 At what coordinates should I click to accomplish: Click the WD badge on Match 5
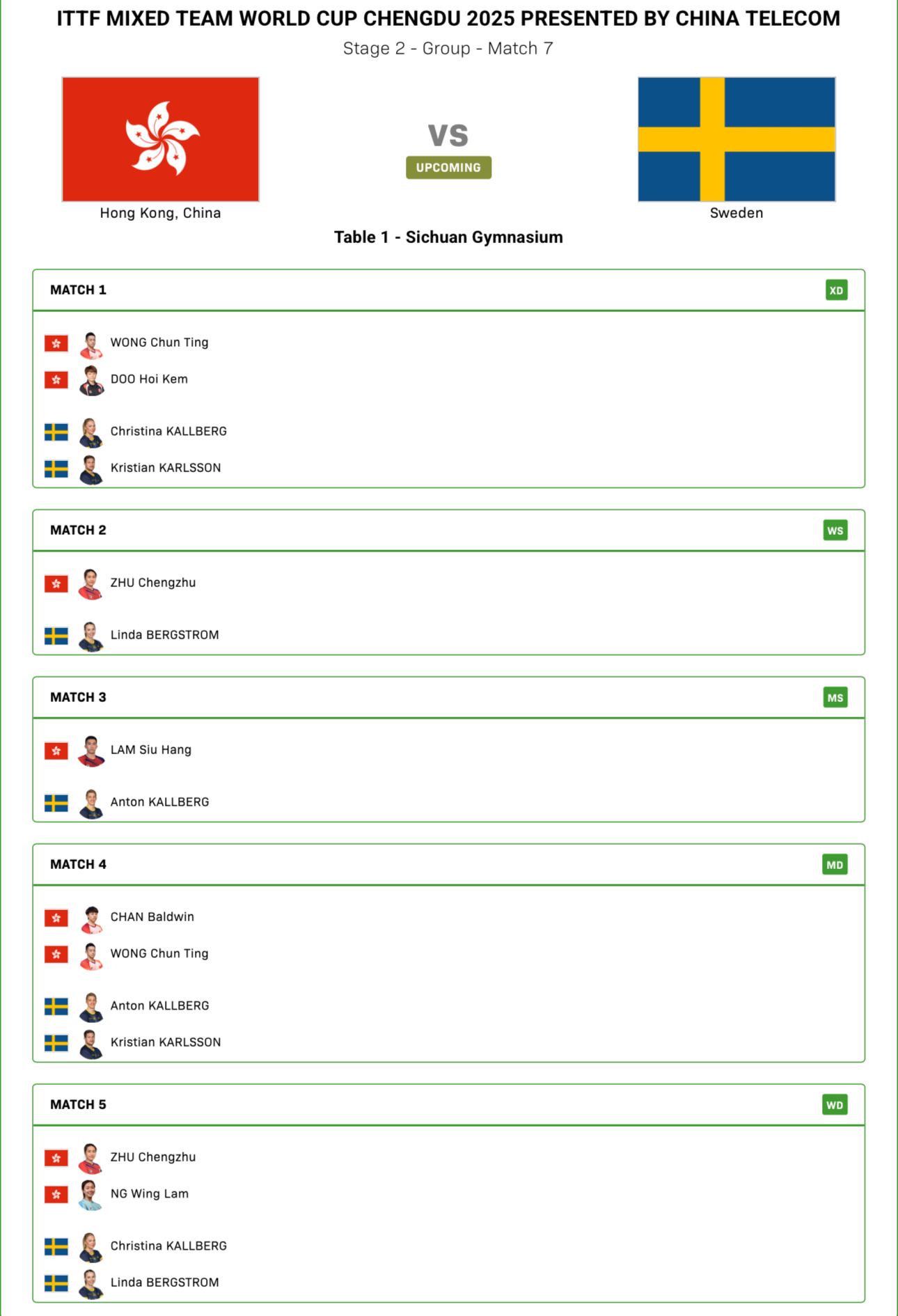click(x=835, y=1105)
